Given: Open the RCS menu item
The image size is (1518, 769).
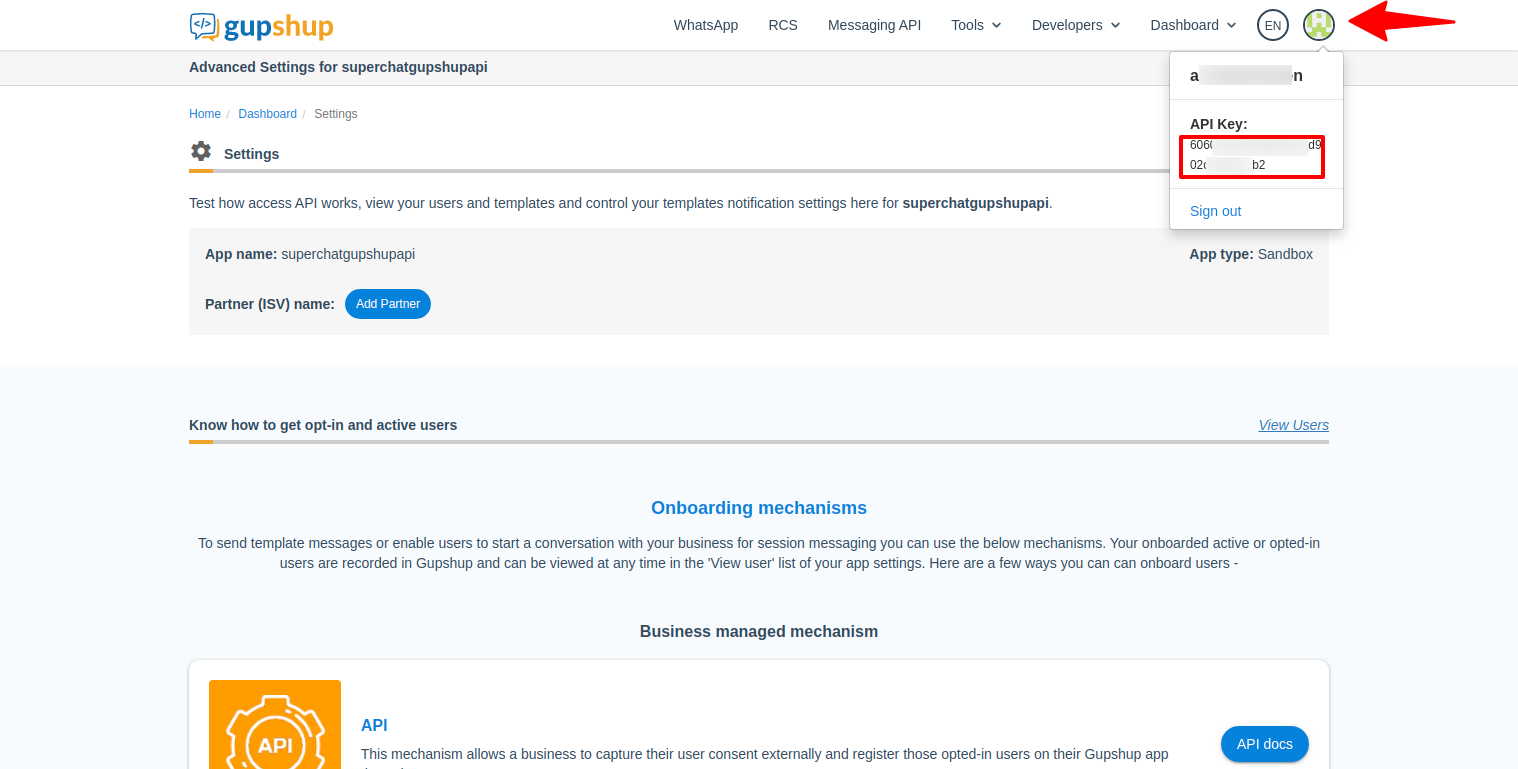Looking at the screenshot, I should coord(783,25).
